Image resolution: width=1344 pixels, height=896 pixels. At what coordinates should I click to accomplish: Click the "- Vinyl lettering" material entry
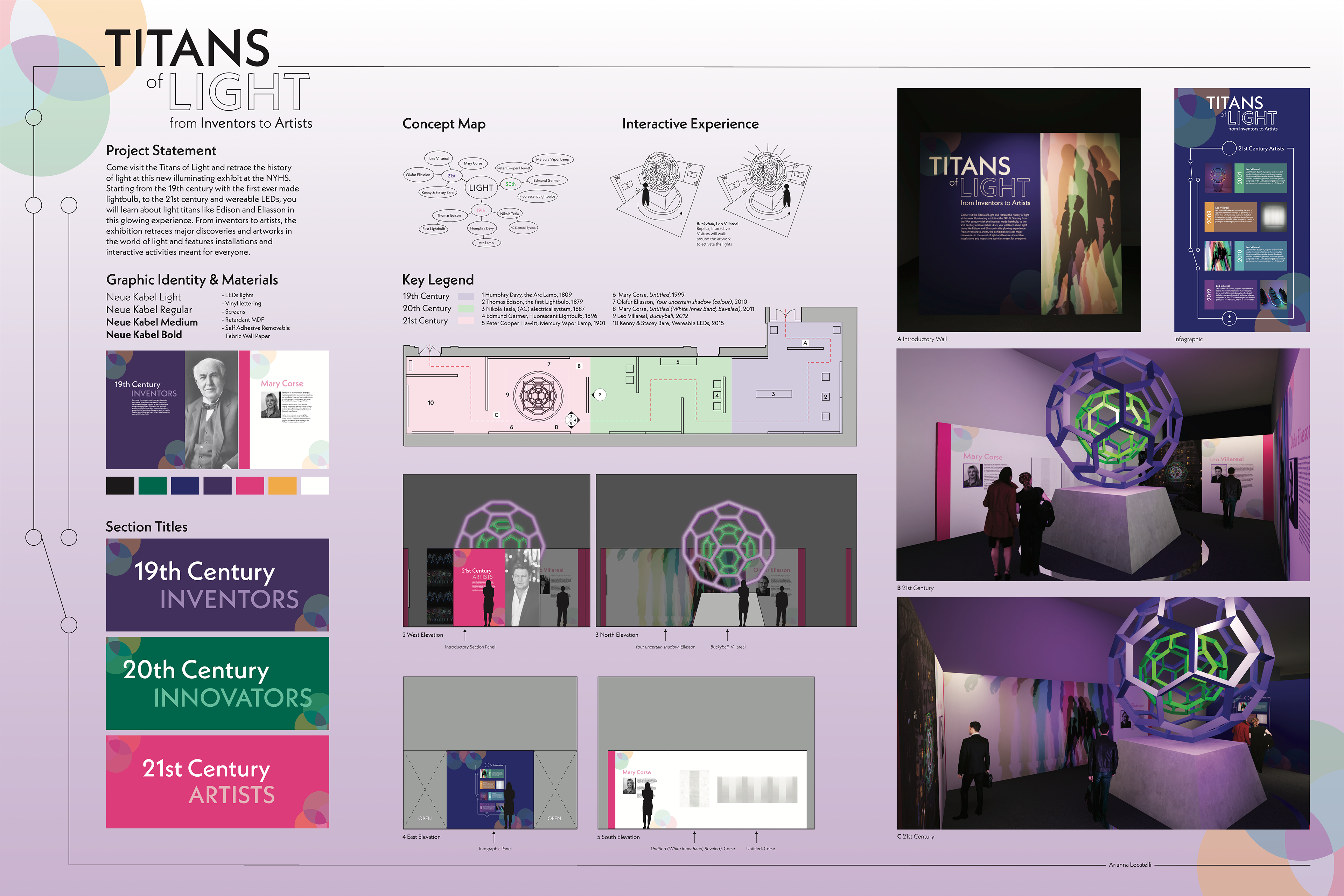(241, 303)
